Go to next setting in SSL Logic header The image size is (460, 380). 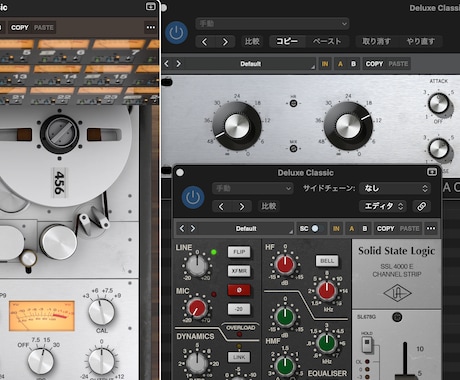coord(242,207)
